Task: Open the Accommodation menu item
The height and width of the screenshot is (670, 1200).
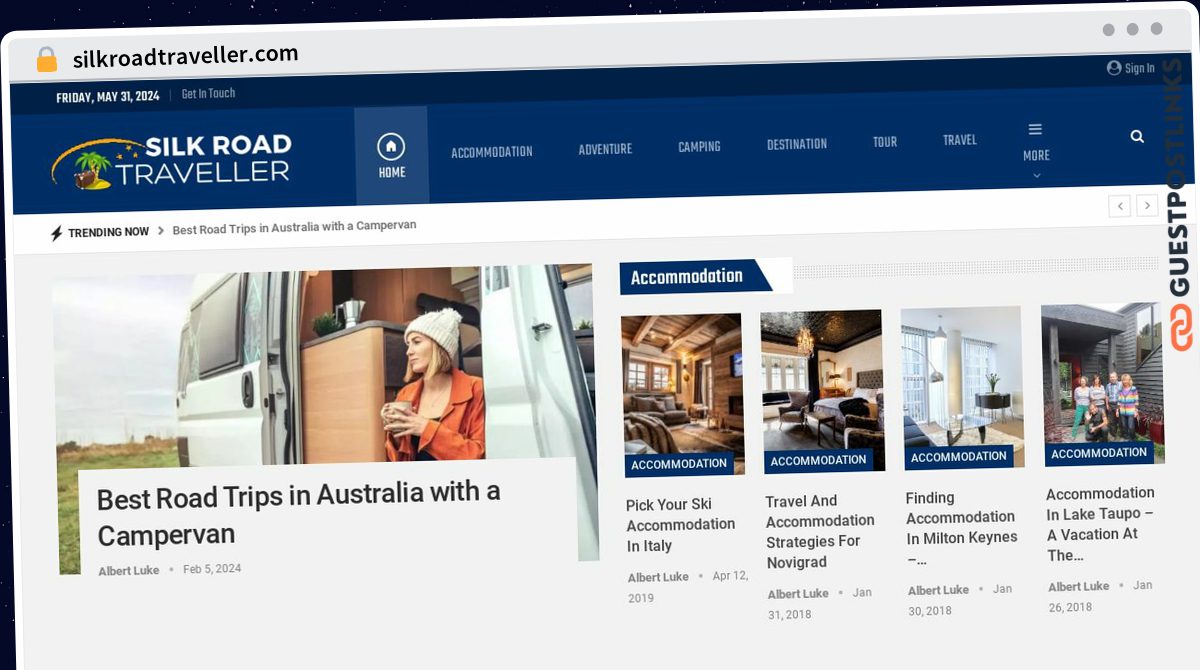Action: (492, 153)
